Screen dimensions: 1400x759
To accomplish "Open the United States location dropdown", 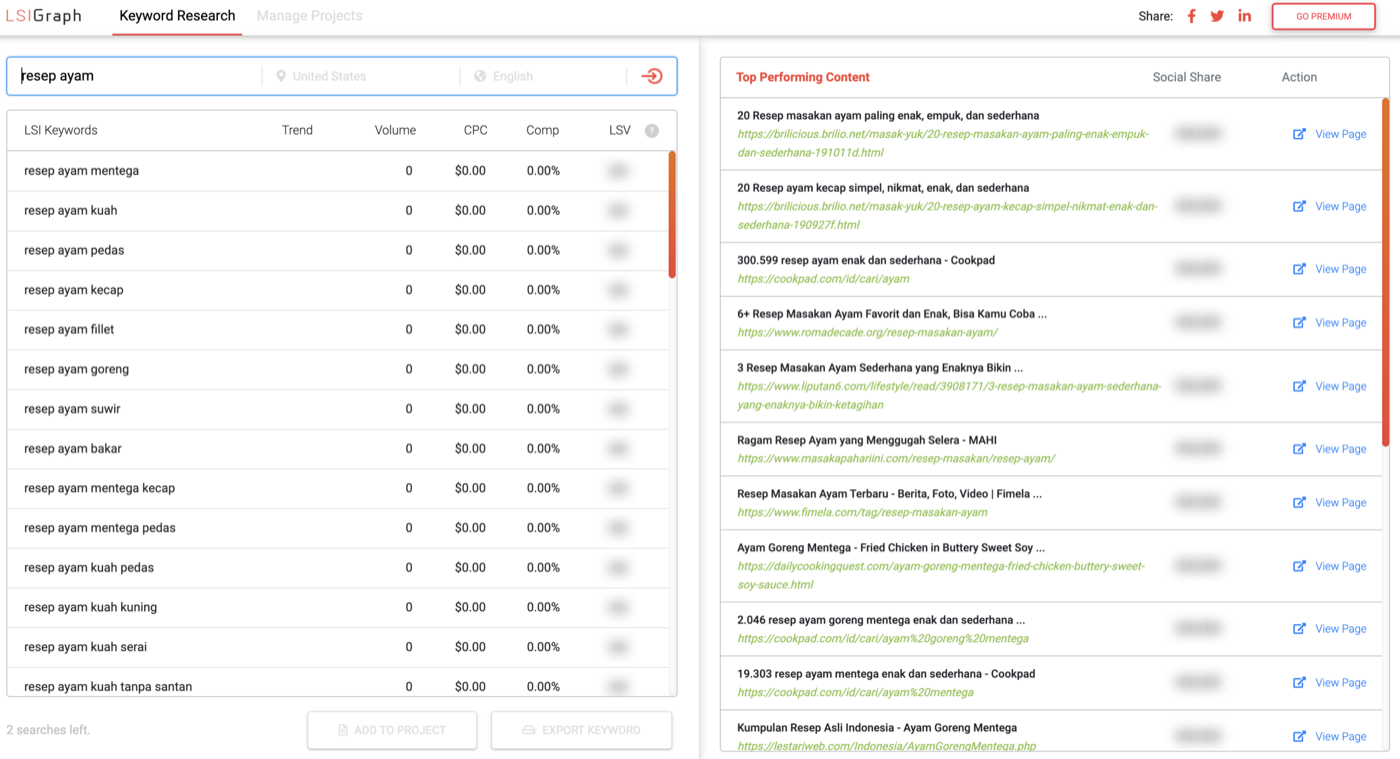I will pos(361,76).
